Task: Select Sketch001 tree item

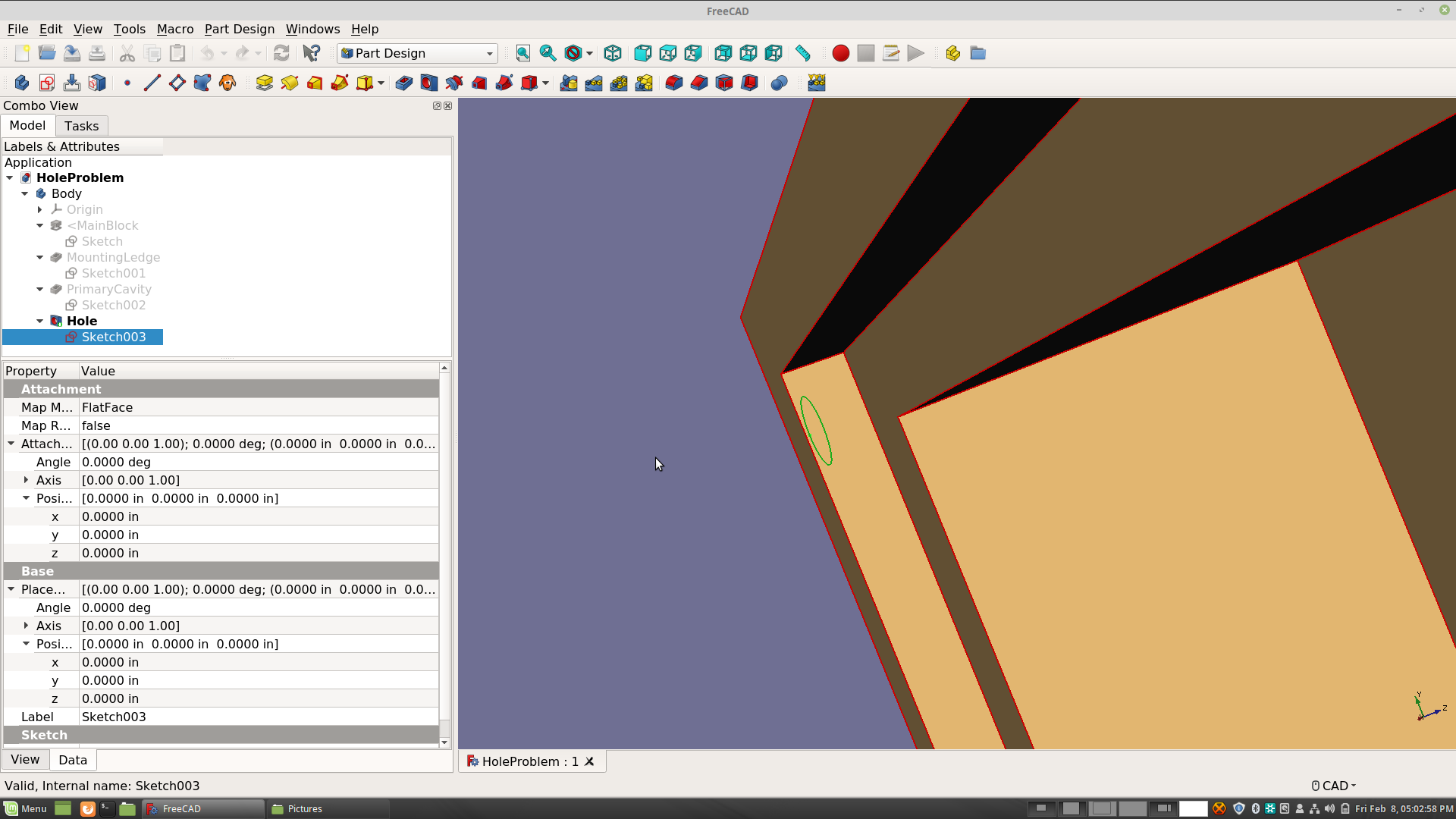Action: click(x=113, y=273)
